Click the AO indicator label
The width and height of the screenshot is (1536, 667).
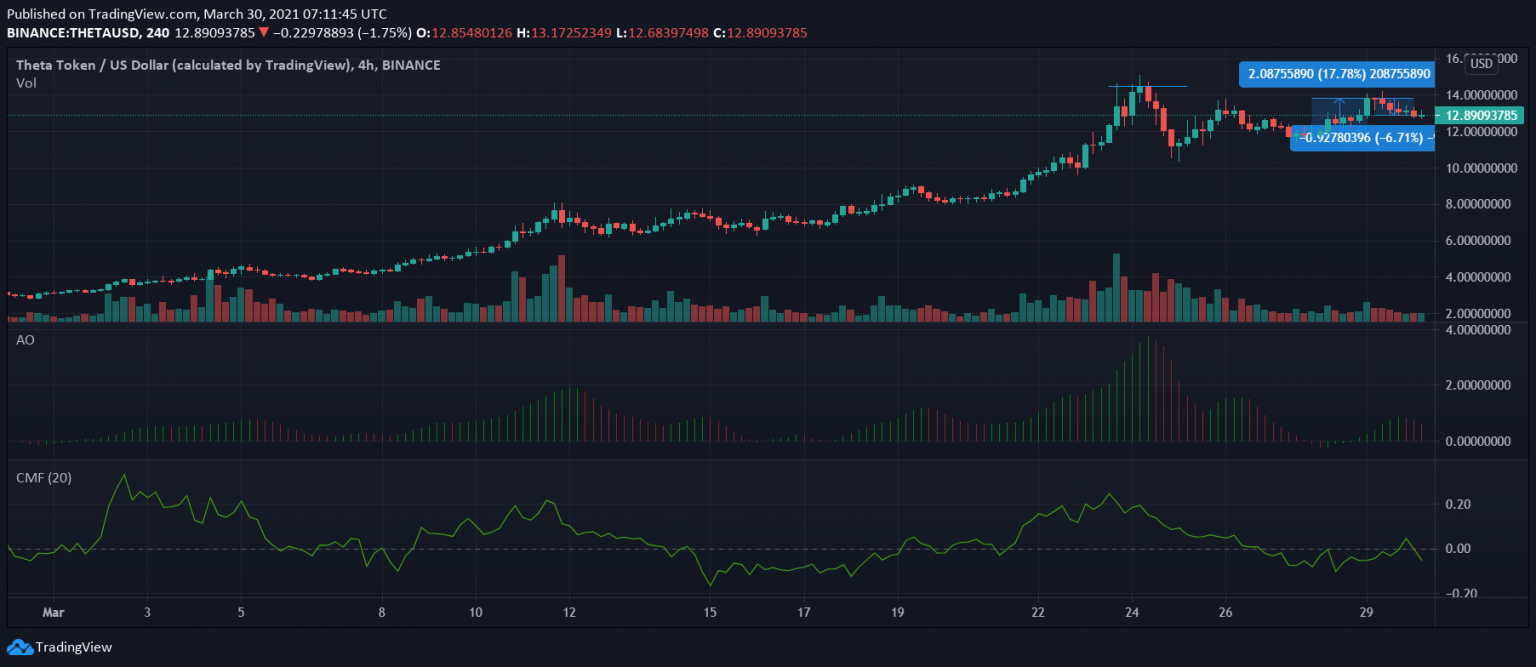25,340
